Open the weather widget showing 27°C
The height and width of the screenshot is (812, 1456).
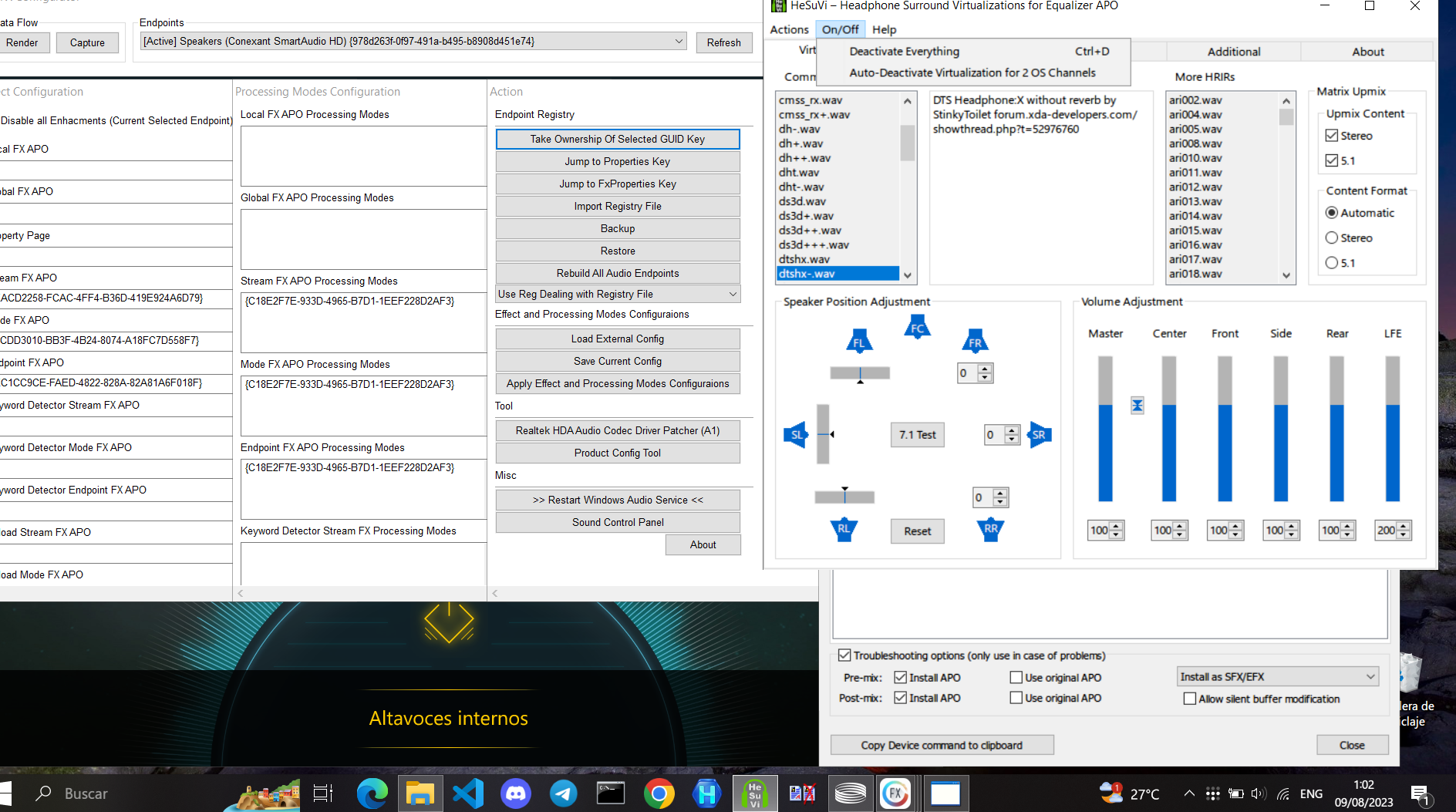[1131, 793]
